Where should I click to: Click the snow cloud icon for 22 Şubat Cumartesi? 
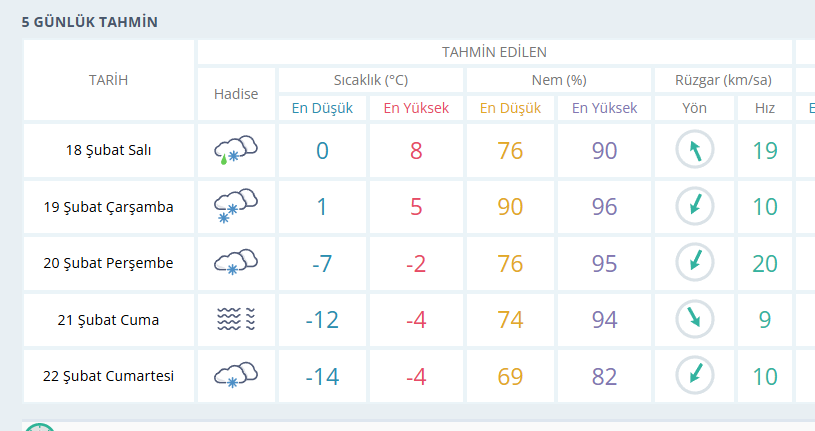coord(236,375)
